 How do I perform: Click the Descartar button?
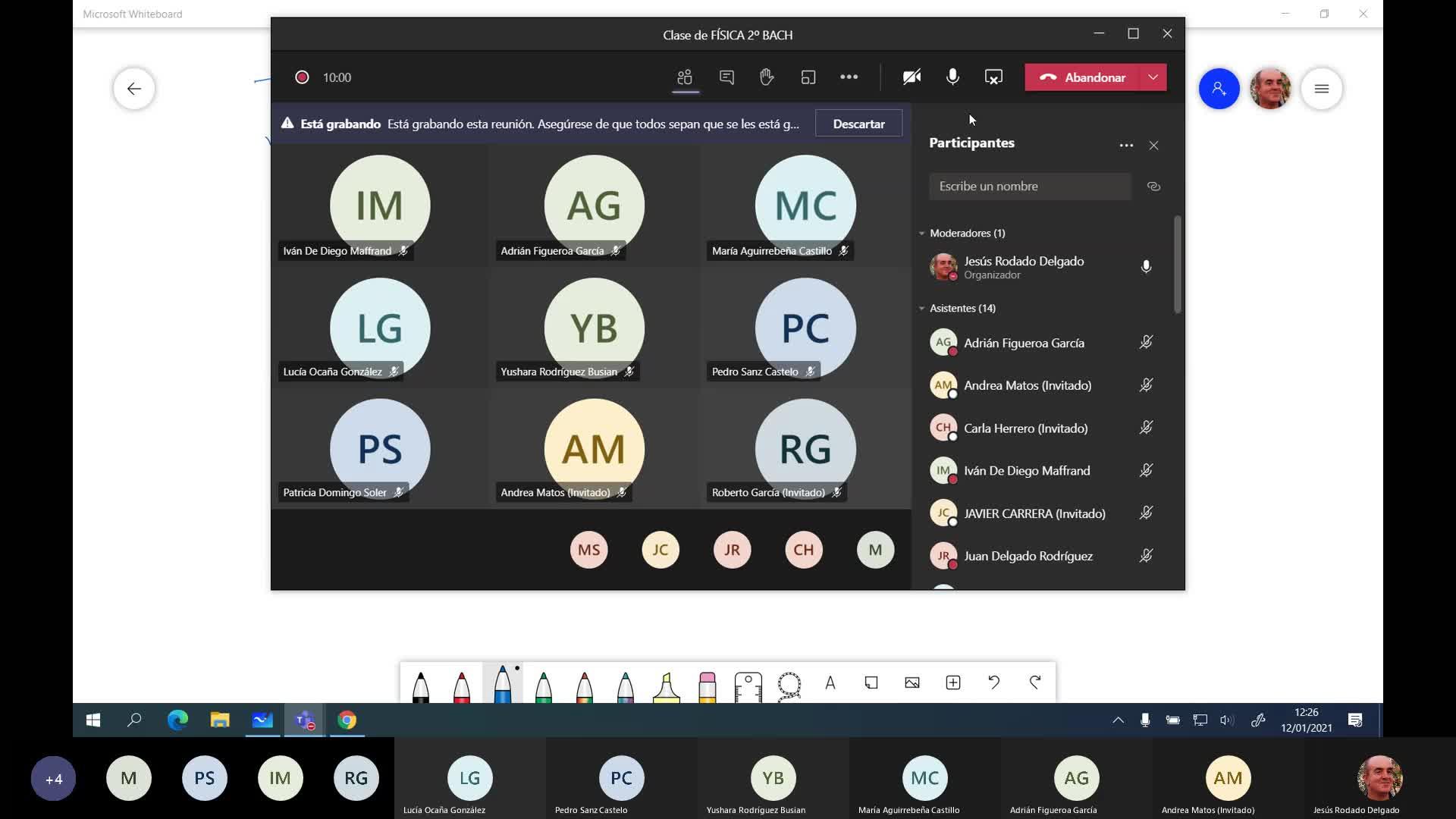coord(858,124)
